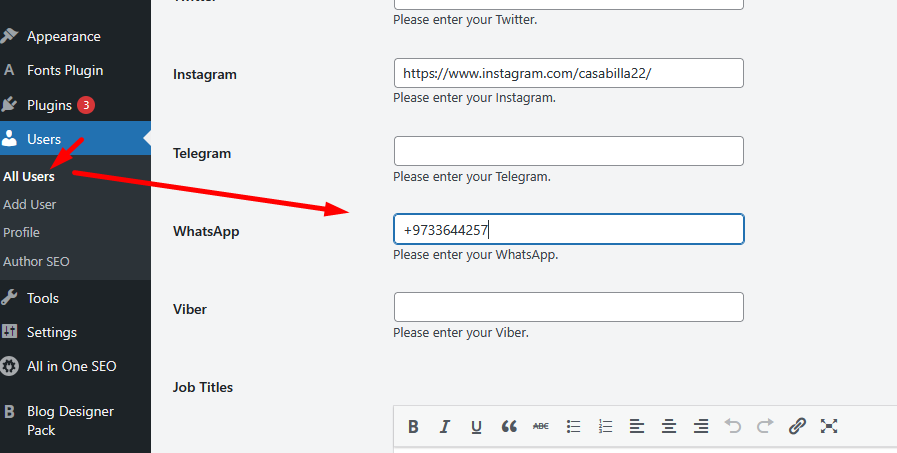Insert a link using the link icon
This screenshot has height=453, width=897.
point(797,426)
